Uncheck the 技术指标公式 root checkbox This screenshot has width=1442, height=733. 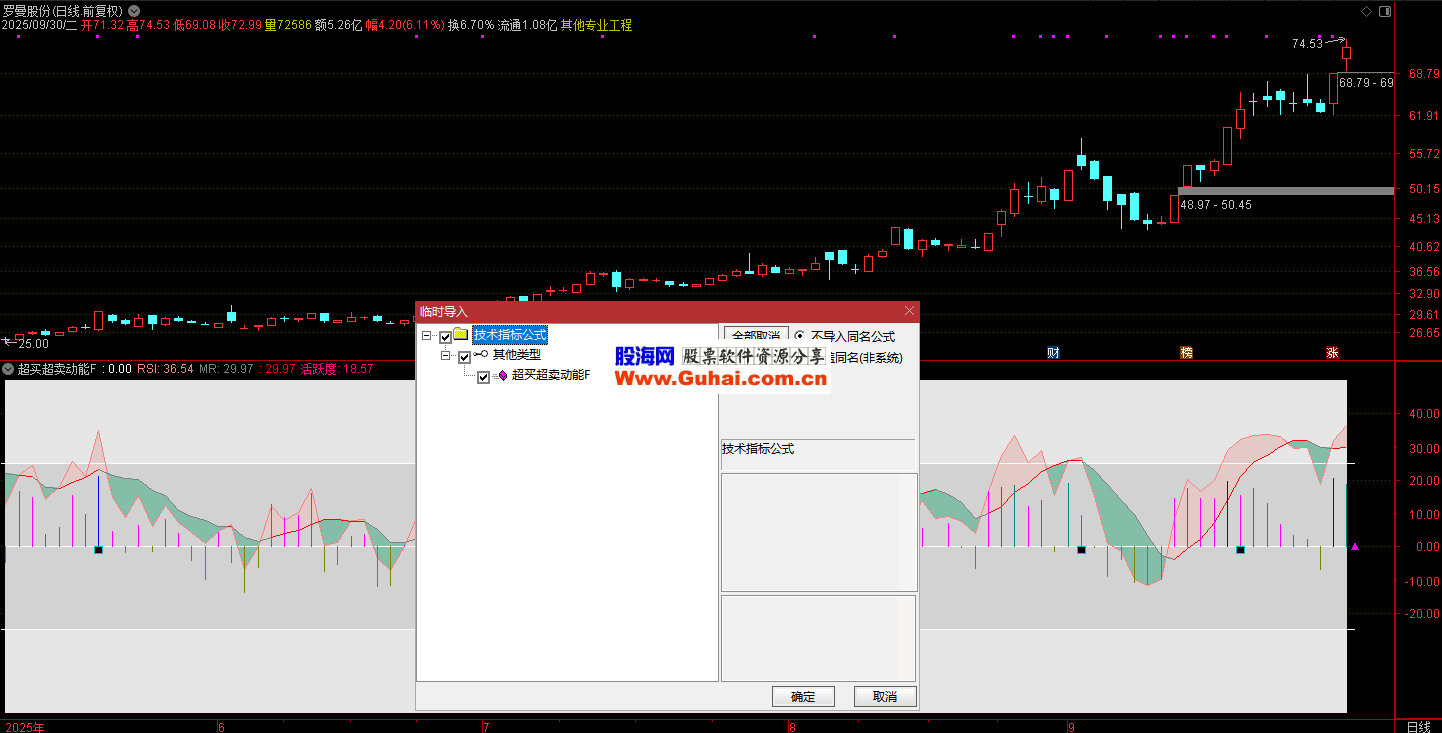coord(446,337)
